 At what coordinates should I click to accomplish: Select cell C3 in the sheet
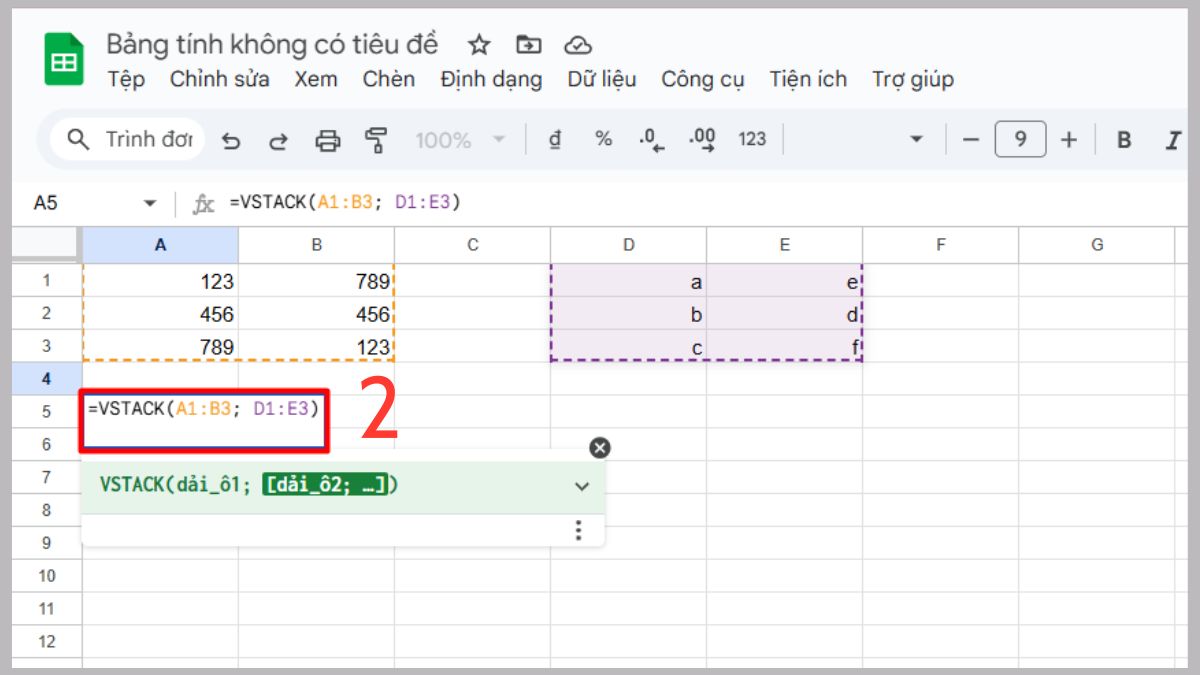point(473,346)
